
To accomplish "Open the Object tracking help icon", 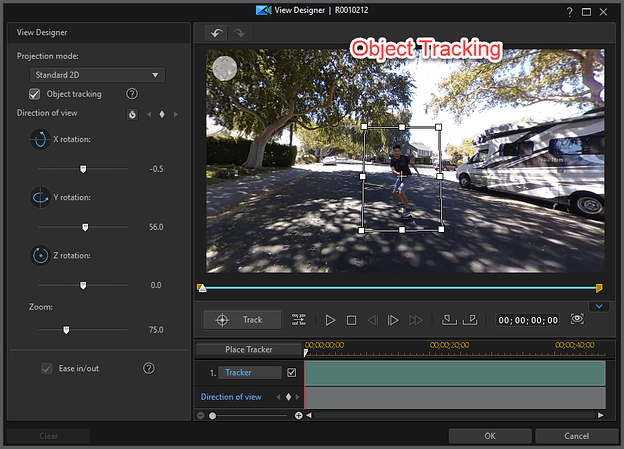I will pos(132,94).
